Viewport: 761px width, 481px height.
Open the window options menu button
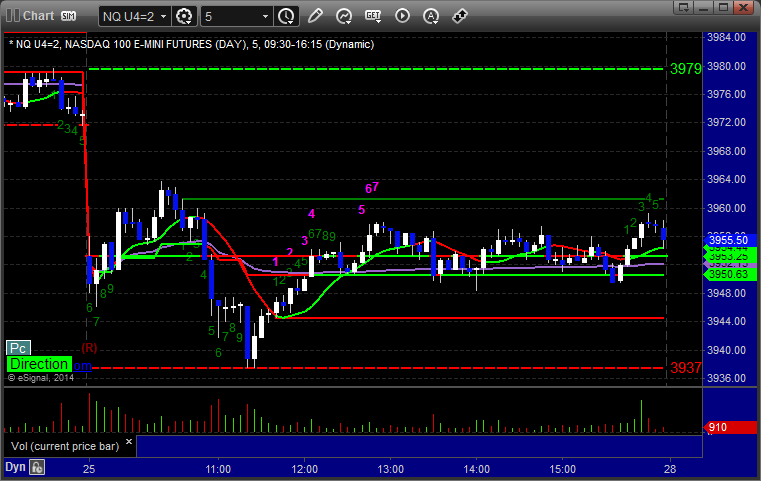point(684,7)
